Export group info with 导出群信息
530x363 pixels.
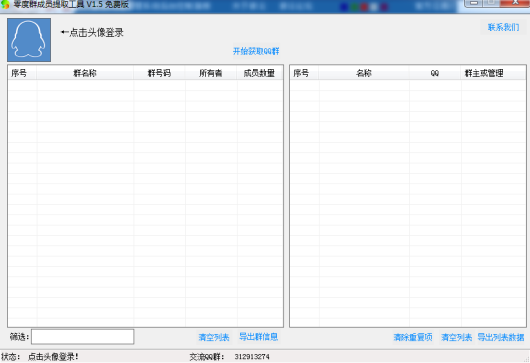tap(259, 337)
